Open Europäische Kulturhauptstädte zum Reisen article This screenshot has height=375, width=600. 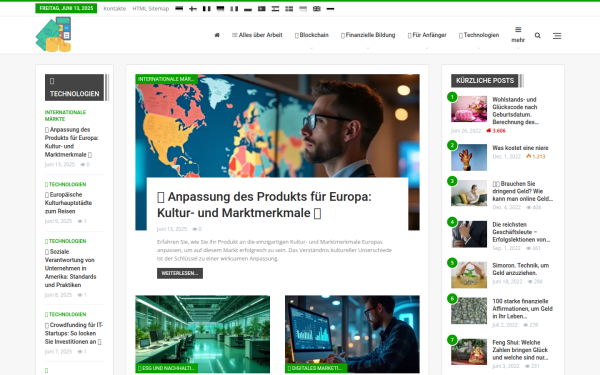point(68,203)
